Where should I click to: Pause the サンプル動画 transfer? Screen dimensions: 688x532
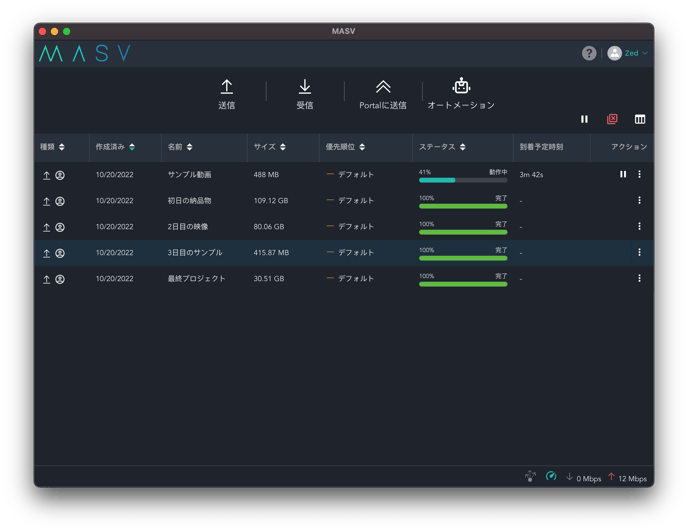[x=623, y=174]
